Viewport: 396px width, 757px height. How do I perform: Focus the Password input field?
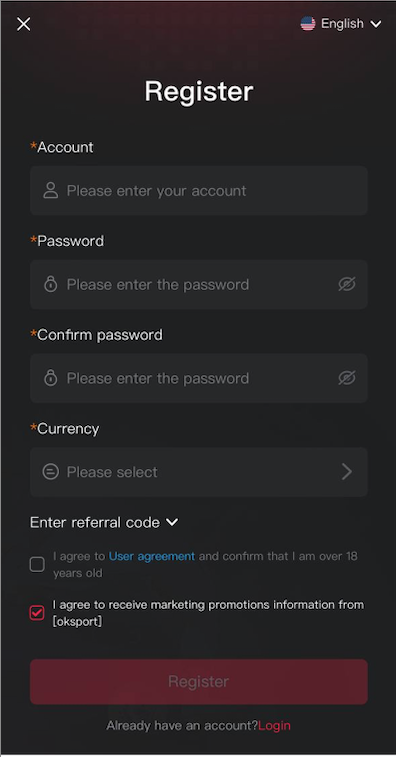click(198, 284)
